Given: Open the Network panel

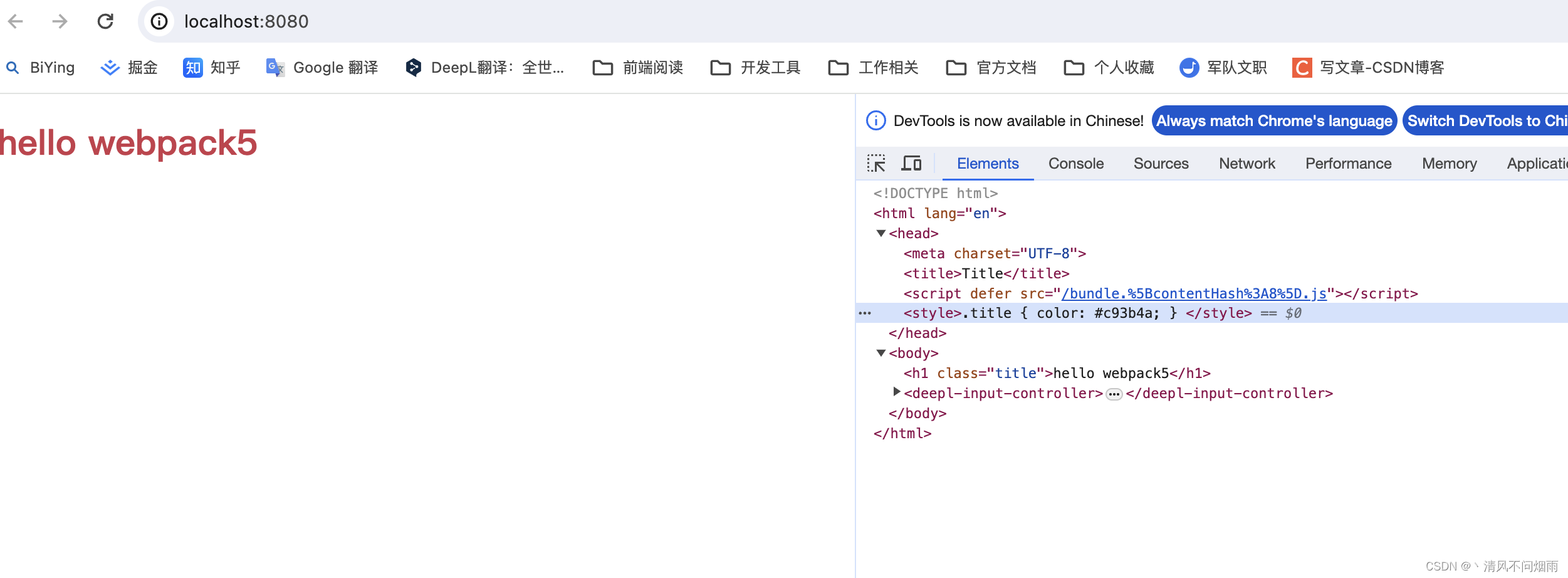Looking at the screenshot, I should (x=1247, y=164).
